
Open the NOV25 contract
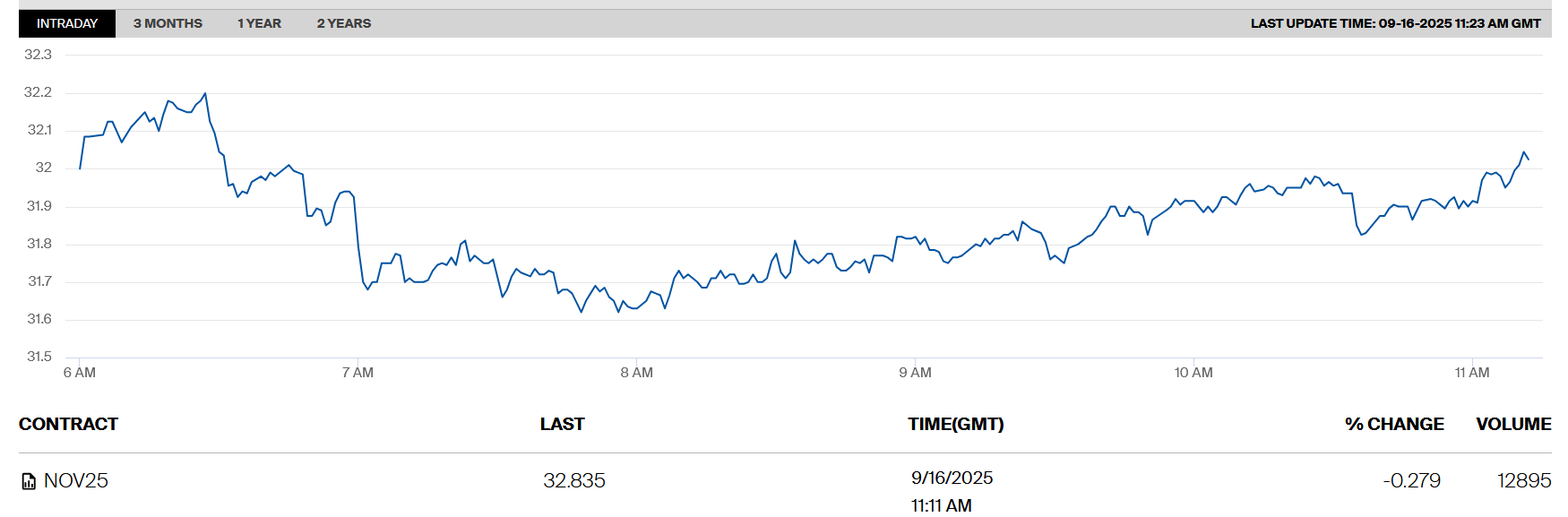pos(76,481)
